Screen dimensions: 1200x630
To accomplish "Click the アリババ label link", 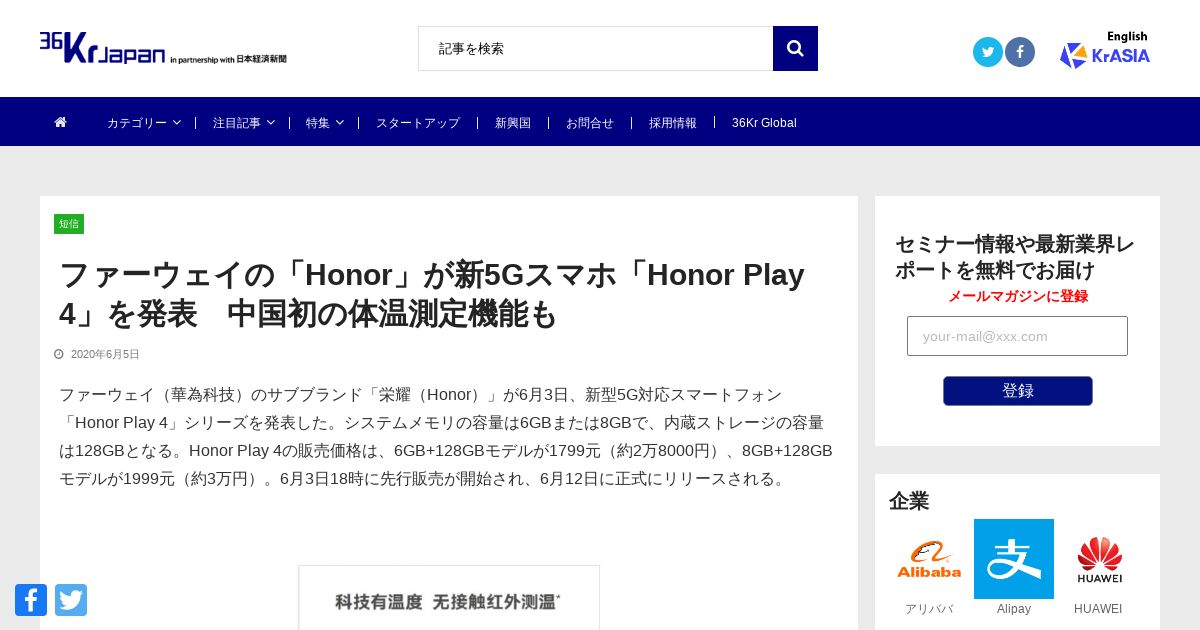I will [x=929, y=609].
